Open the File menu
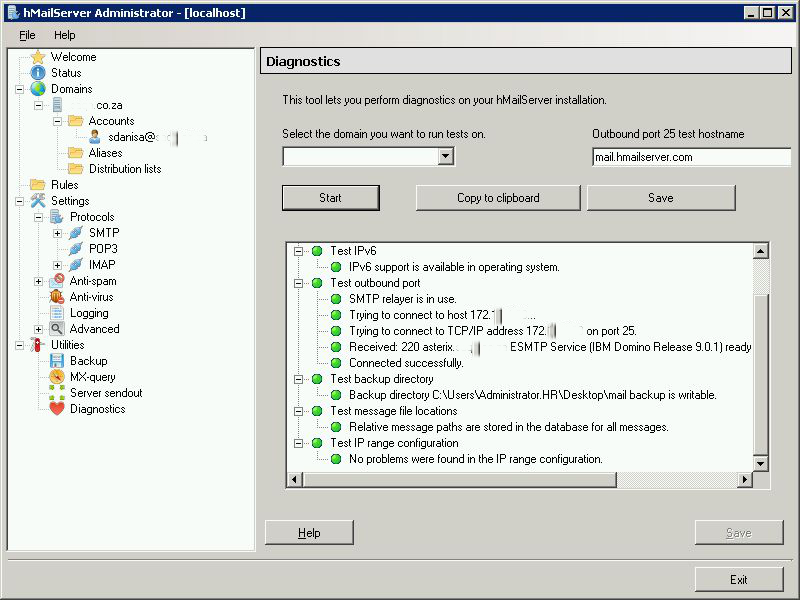Screen dimensions: 800x600 click(x=26, y=34)
